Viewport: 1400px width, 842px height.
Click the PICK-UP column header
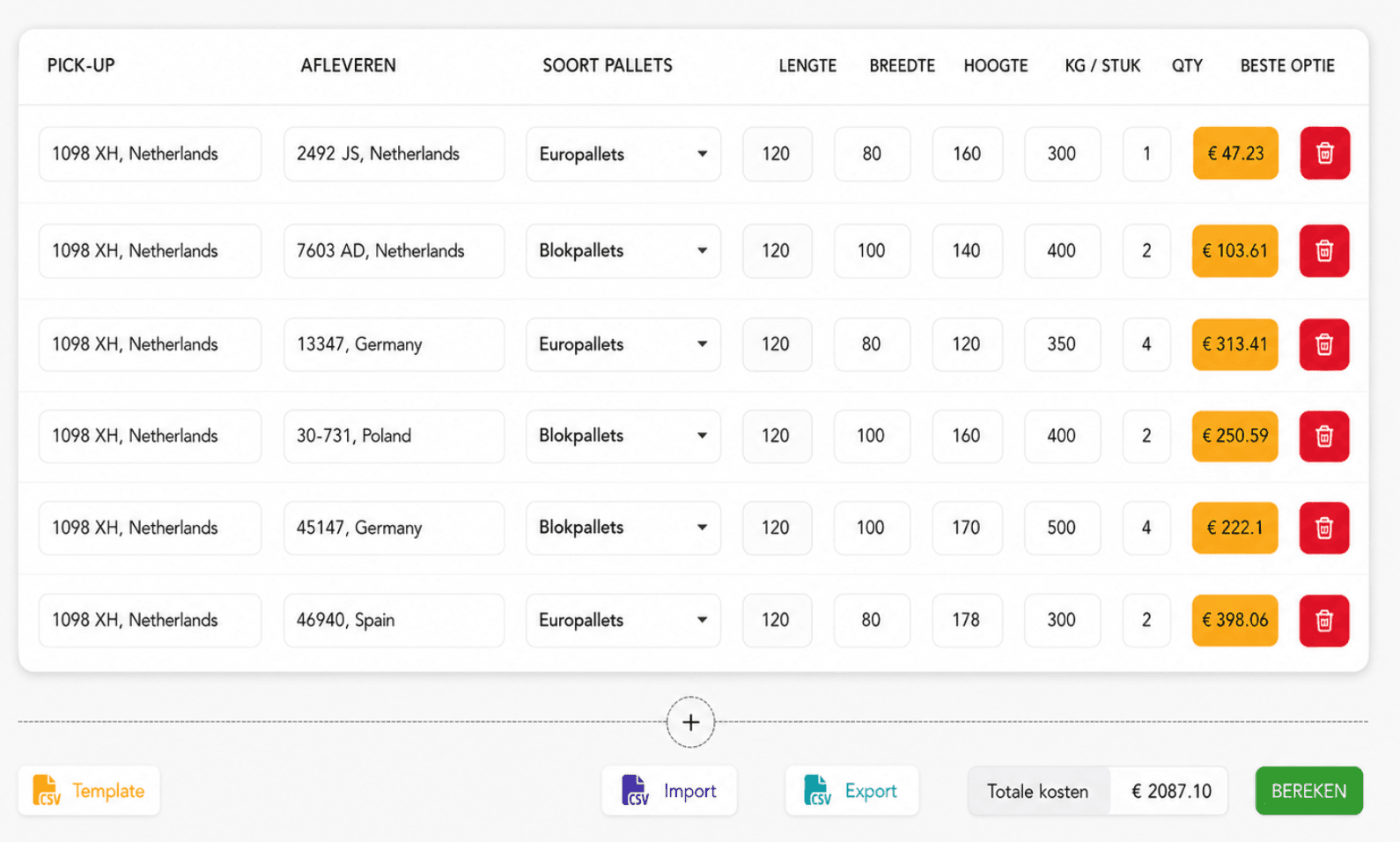point(81,65)
